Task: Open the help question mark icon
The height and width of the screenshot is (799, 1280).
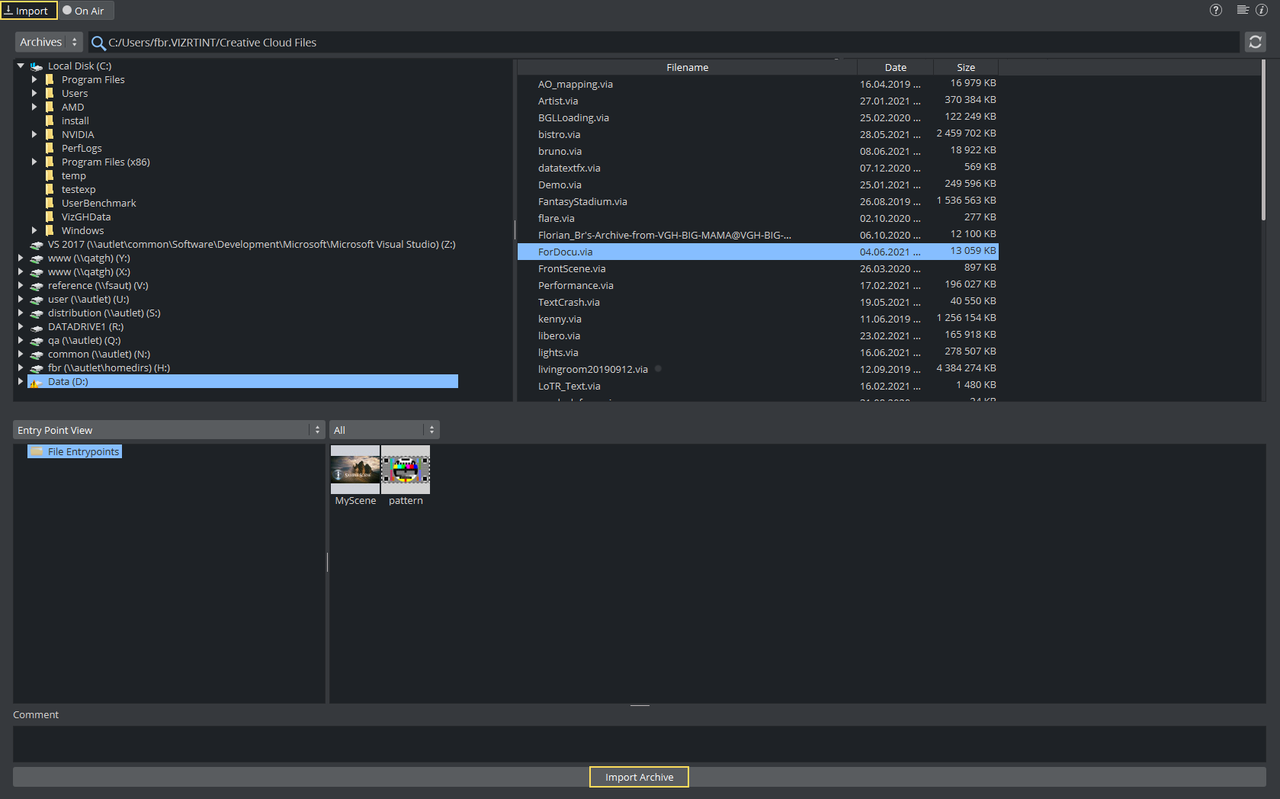Action: [1216, 10]
